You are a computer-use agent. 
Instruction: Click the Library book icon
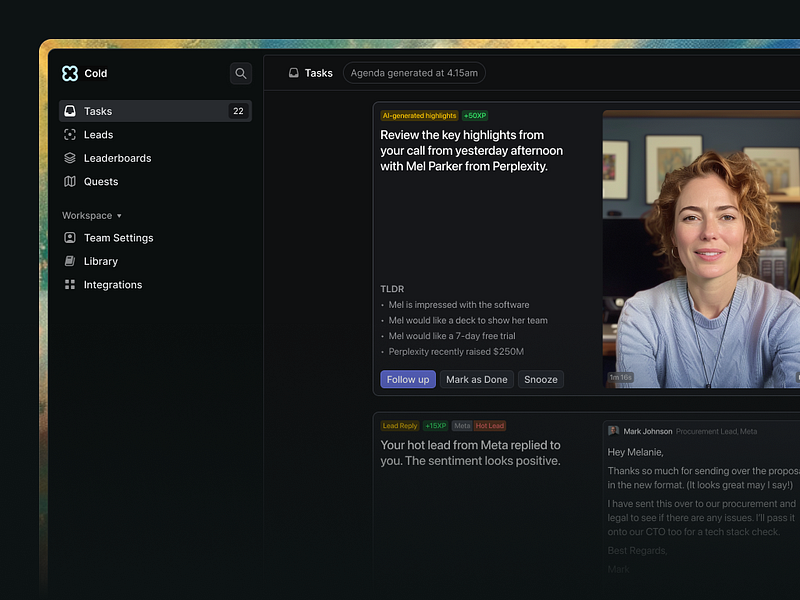click(x=70, y=261)
